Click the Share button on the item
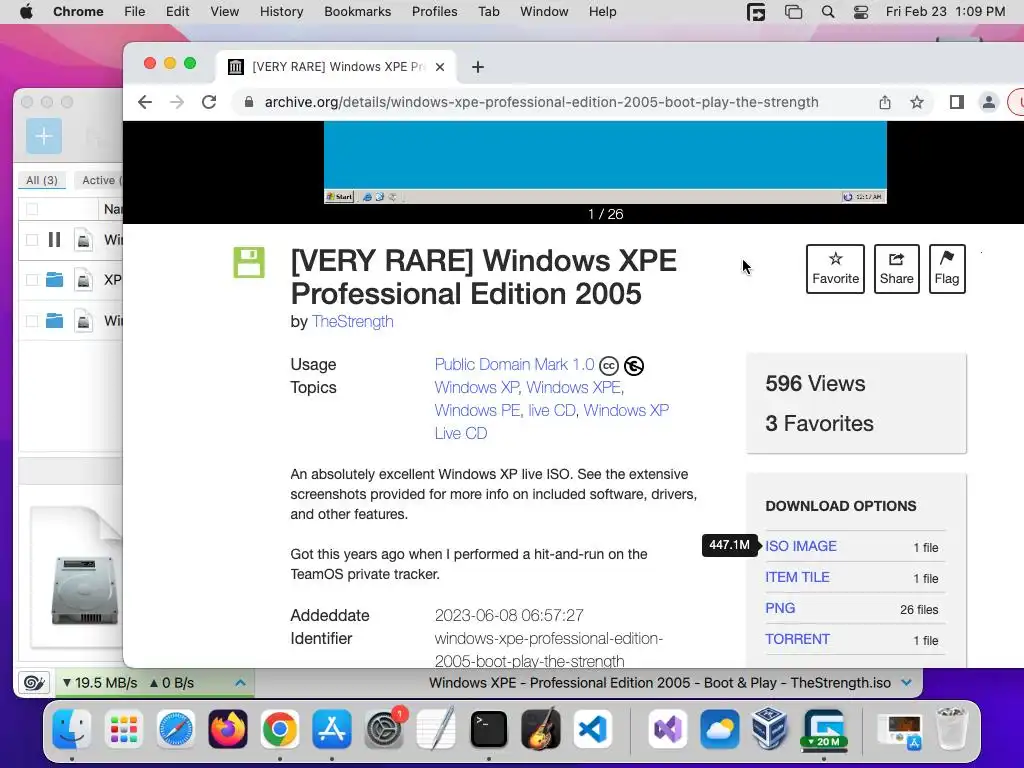Image resolution: width=1024 pixels, height=768 pixels. [x=897, y=269]
